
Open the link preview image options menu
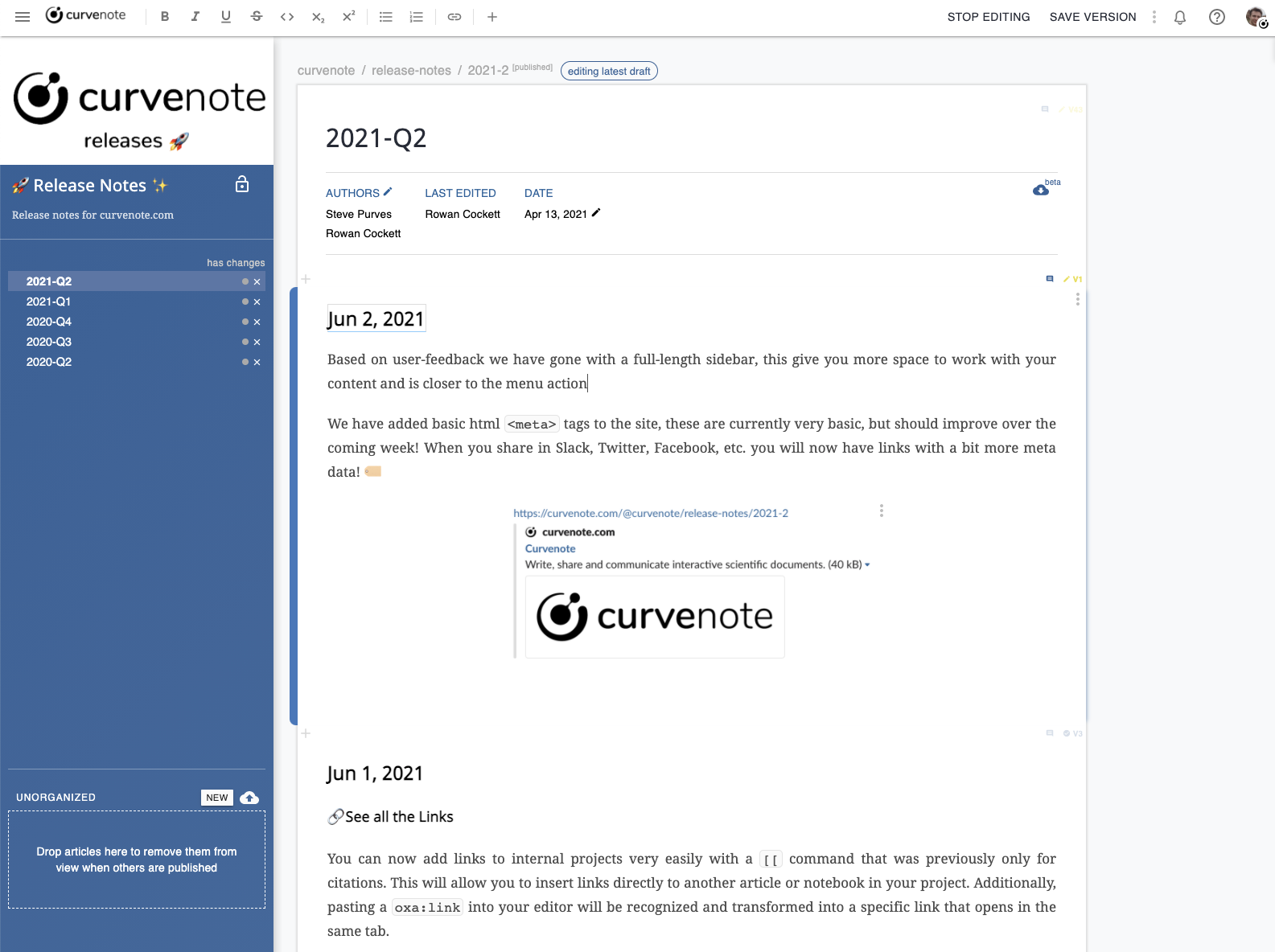pos(882,511)
